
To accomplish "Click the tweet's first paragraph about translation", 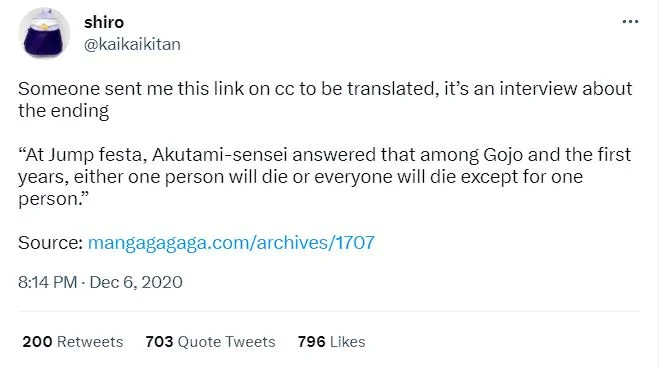I will 325,100.
